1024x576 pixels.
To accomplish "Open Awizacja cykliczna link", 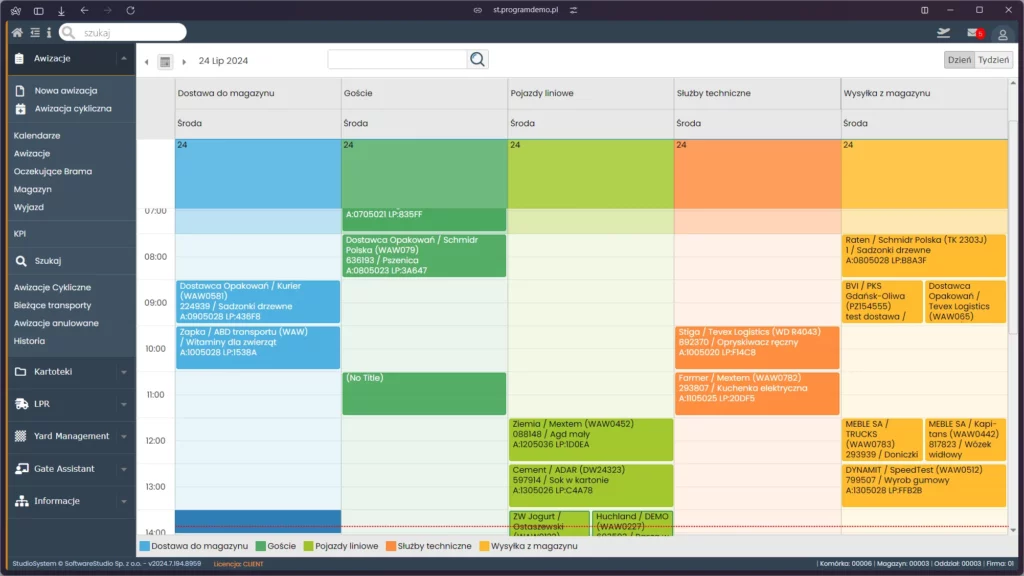I will point(72,108).
